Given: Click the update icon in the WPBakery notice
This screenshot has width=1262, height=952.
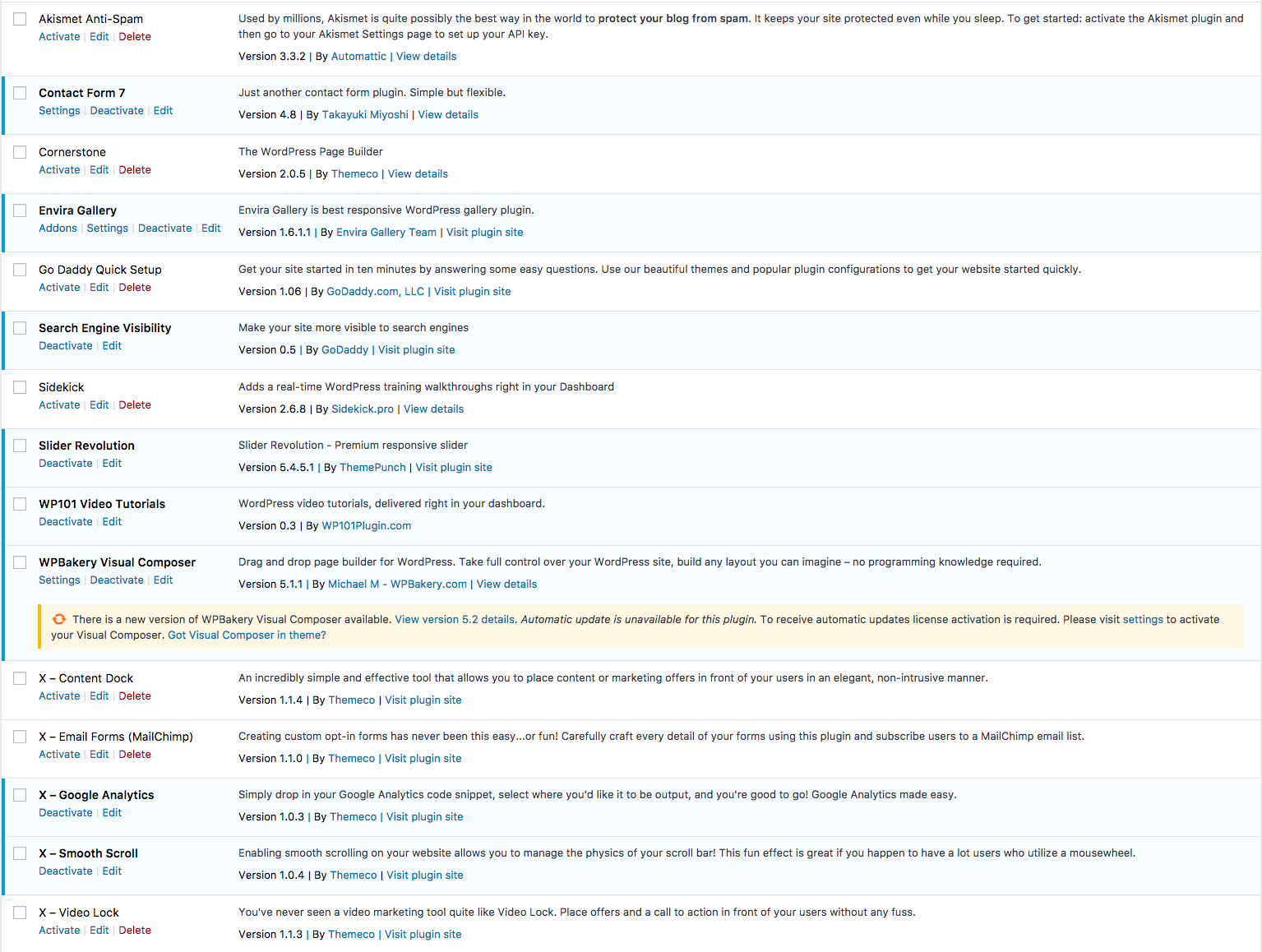Looking at the screenshot, I should point(59,619).
